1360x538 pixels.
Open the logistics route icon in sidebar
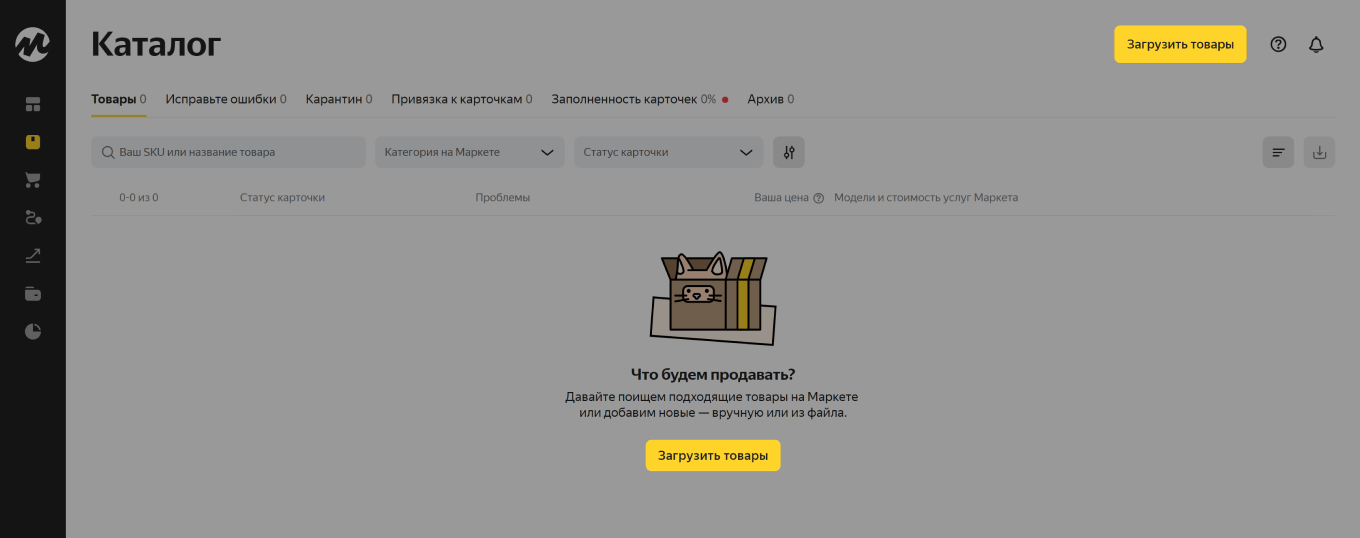[x=33, y=218]
